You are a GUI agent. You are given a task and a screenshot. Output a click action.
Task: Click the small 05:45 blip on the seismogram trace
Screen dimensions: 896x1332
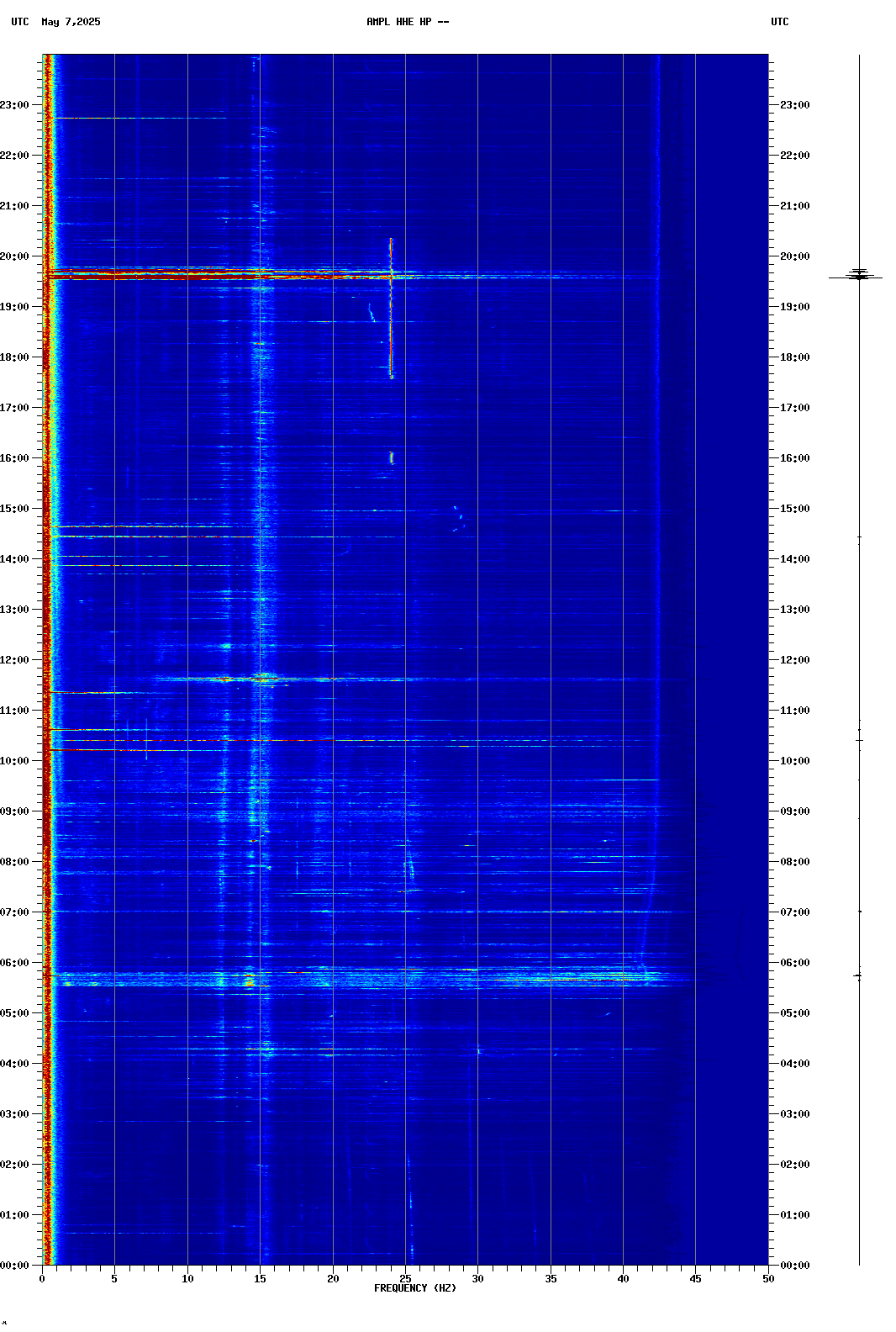[x=858, y=975]
